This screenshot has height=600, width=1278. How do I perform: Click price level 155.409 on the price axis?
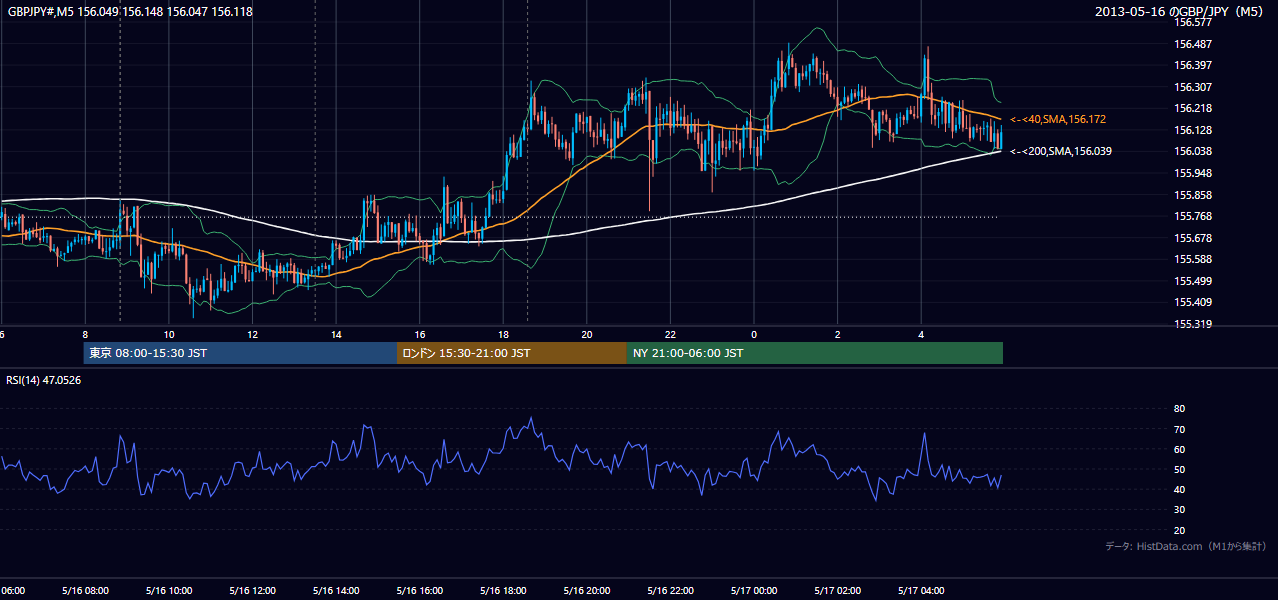[1193, 302]
